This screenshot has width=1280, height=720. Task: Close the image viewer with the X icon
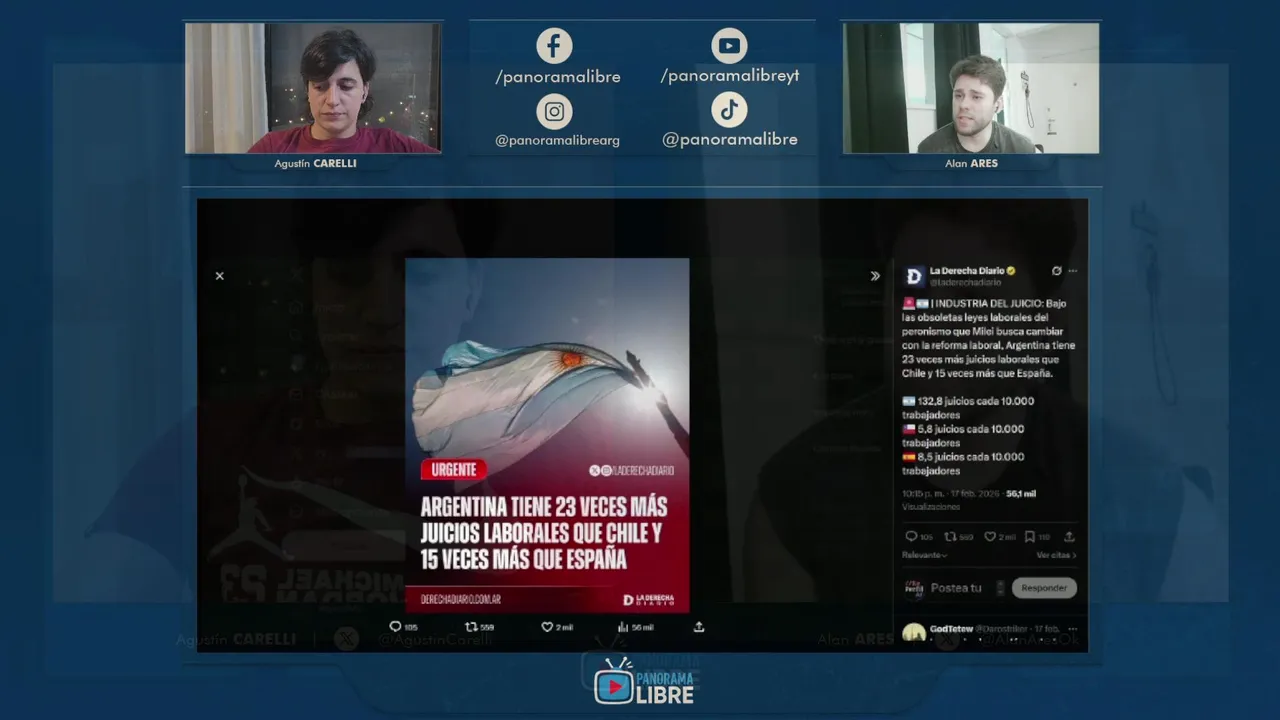[220, 276]
